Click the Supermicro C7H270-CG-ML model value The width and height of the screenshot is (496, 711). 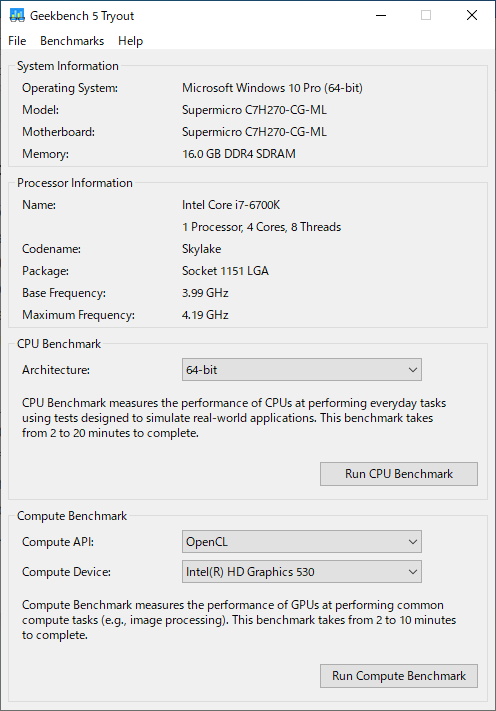pyautogui.click(x=254, y=110)
